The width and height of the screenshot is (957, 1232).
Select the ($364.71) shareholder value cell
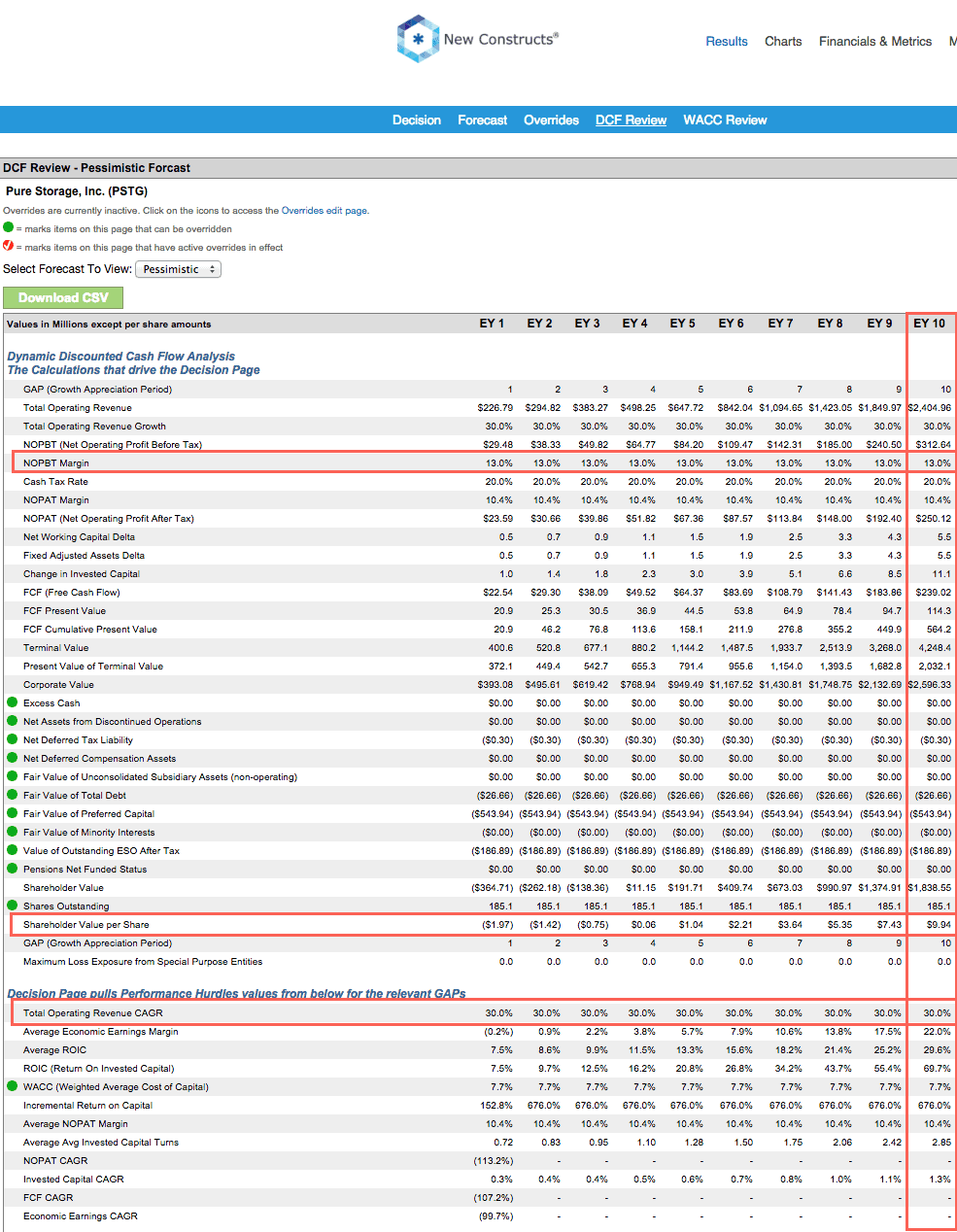tap(493, 888)
